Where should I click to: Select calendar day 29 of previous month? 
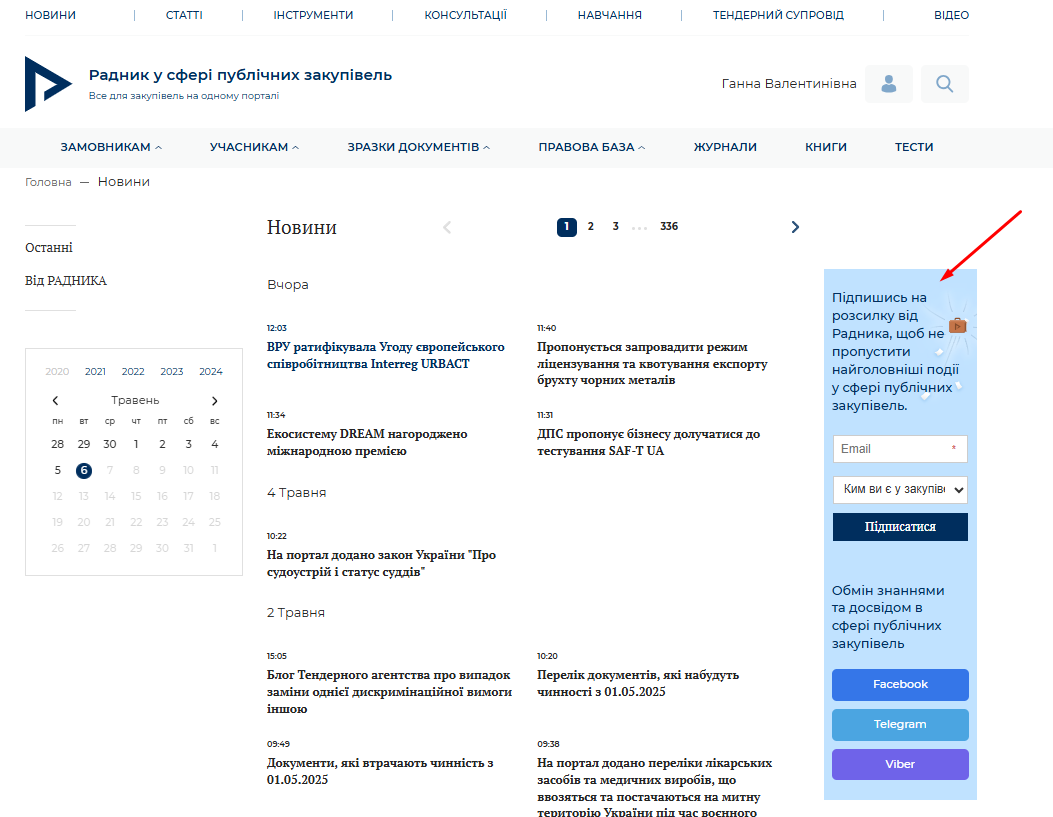84,444
